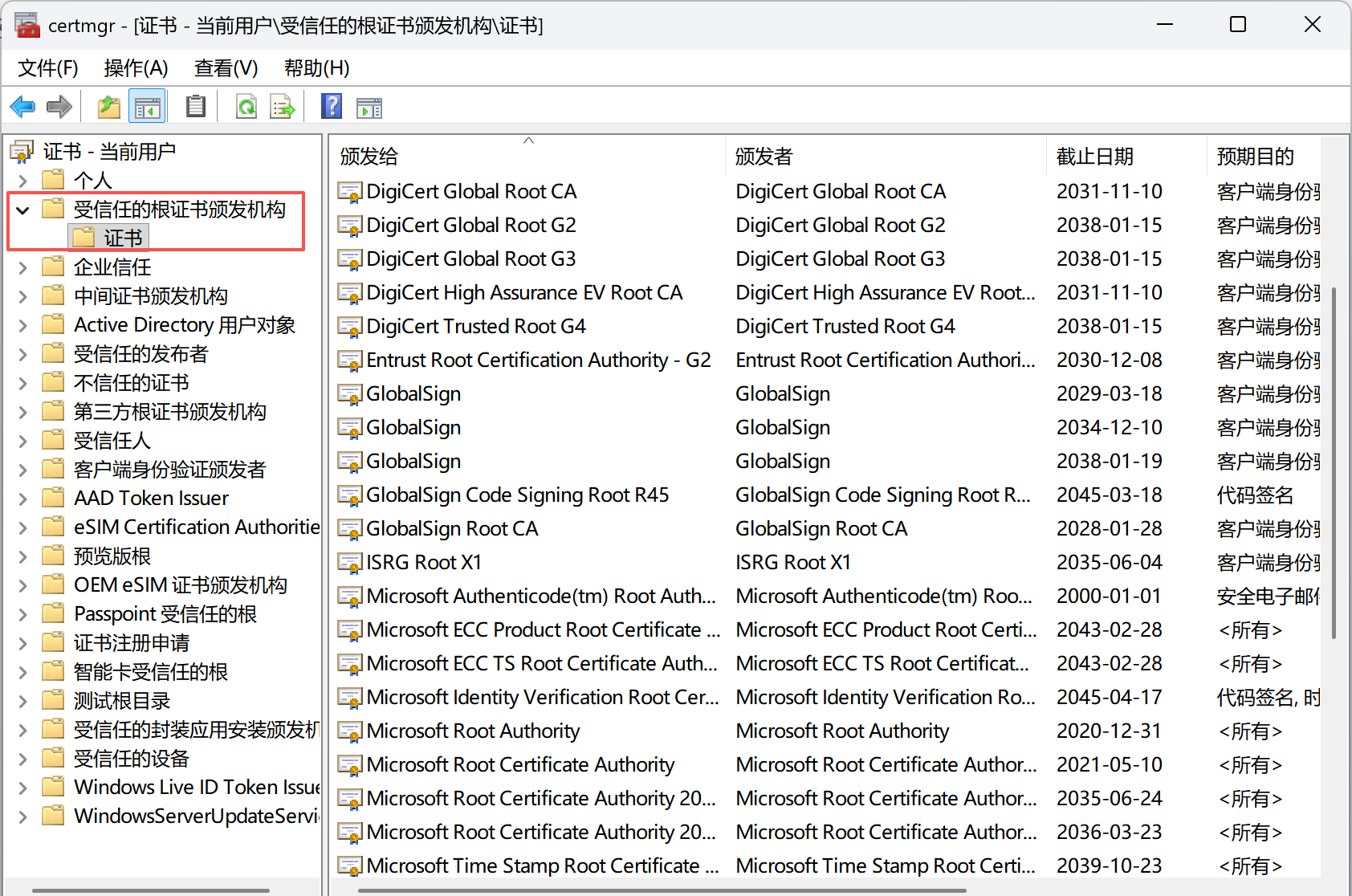
Task: Refresh the certificate list via toolbar icon
Action: pos(246,106)
